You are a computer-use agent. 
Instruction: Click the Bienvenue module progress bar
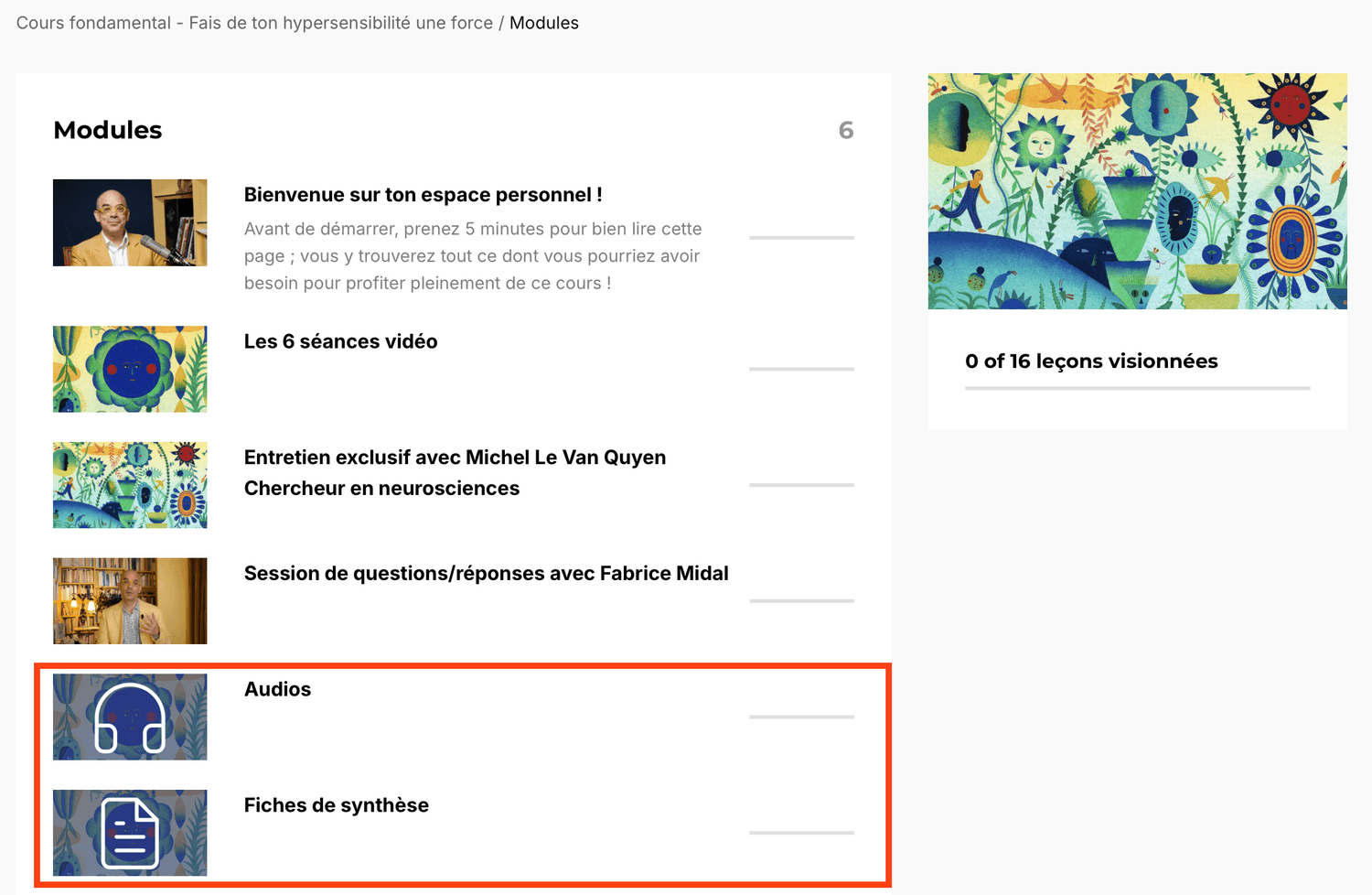(801, 238)
